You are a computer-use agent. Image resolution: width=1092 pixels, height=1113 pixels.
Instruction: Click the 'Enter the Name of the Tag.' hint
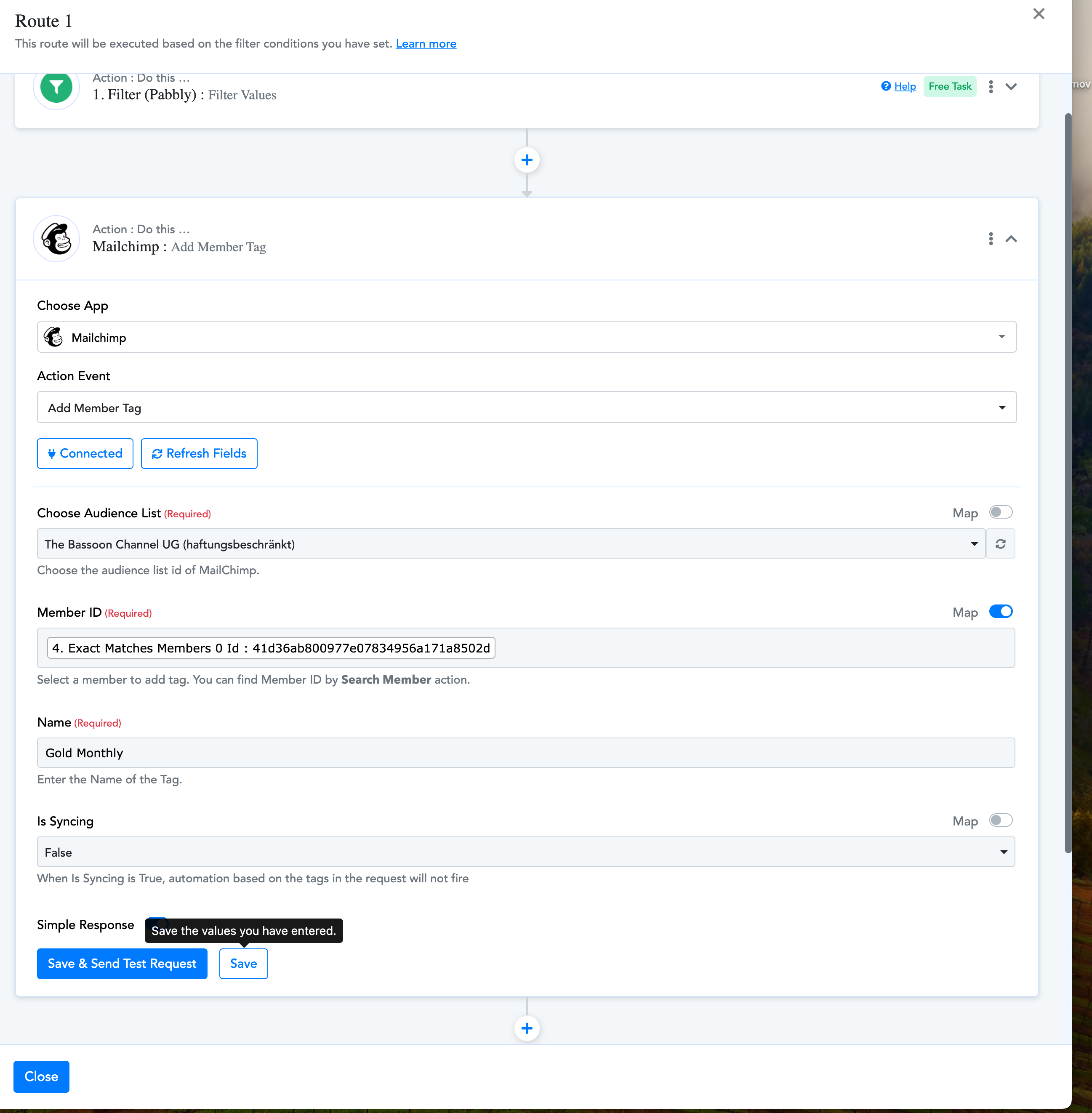point(109,779)
